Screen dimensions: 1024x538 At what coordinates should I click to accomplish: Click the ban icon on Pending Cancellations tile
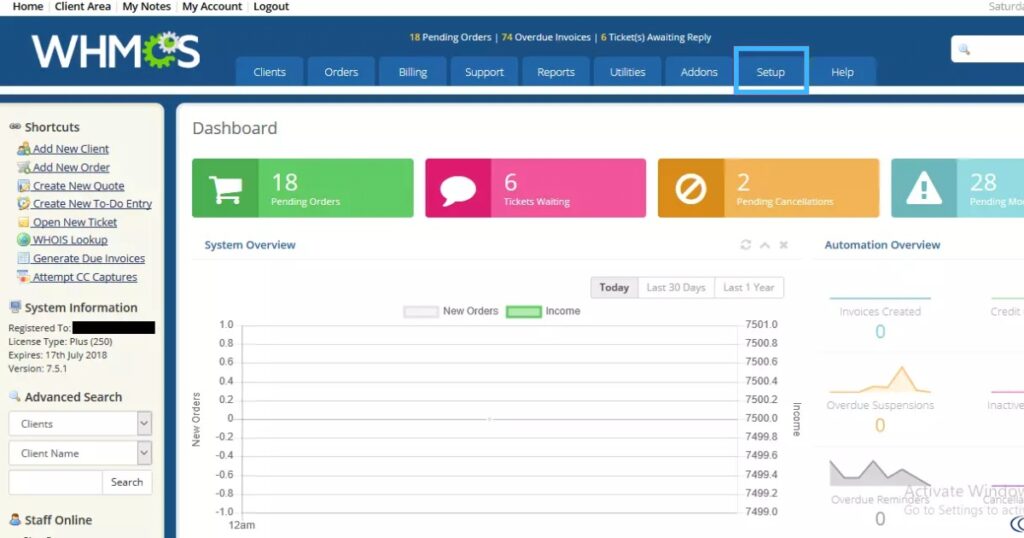tap(690, 189)
